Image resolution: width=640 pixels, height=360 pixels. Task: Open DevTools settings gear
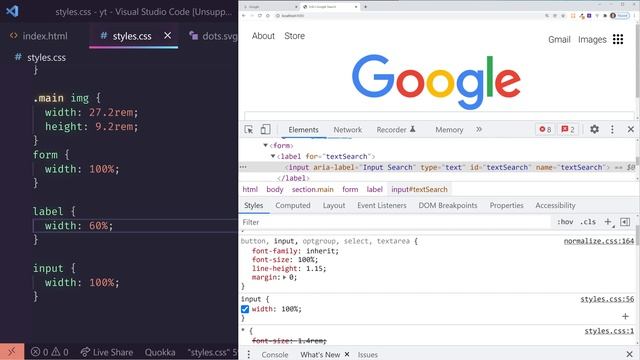point(594,129)
